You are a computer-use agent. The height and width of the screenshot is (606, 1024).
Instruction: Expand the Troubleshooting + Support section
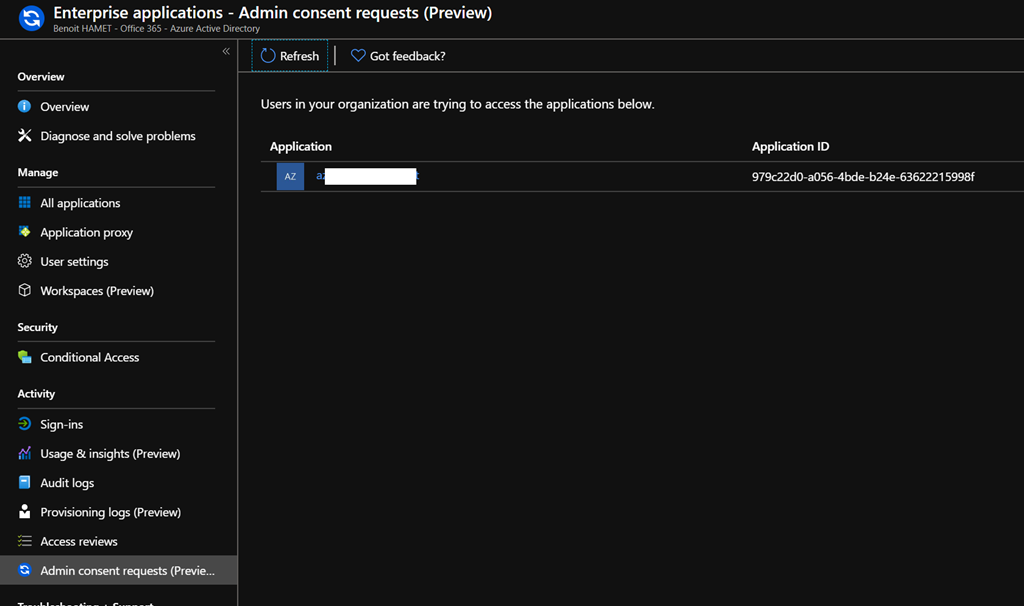(x=87, y=602)
